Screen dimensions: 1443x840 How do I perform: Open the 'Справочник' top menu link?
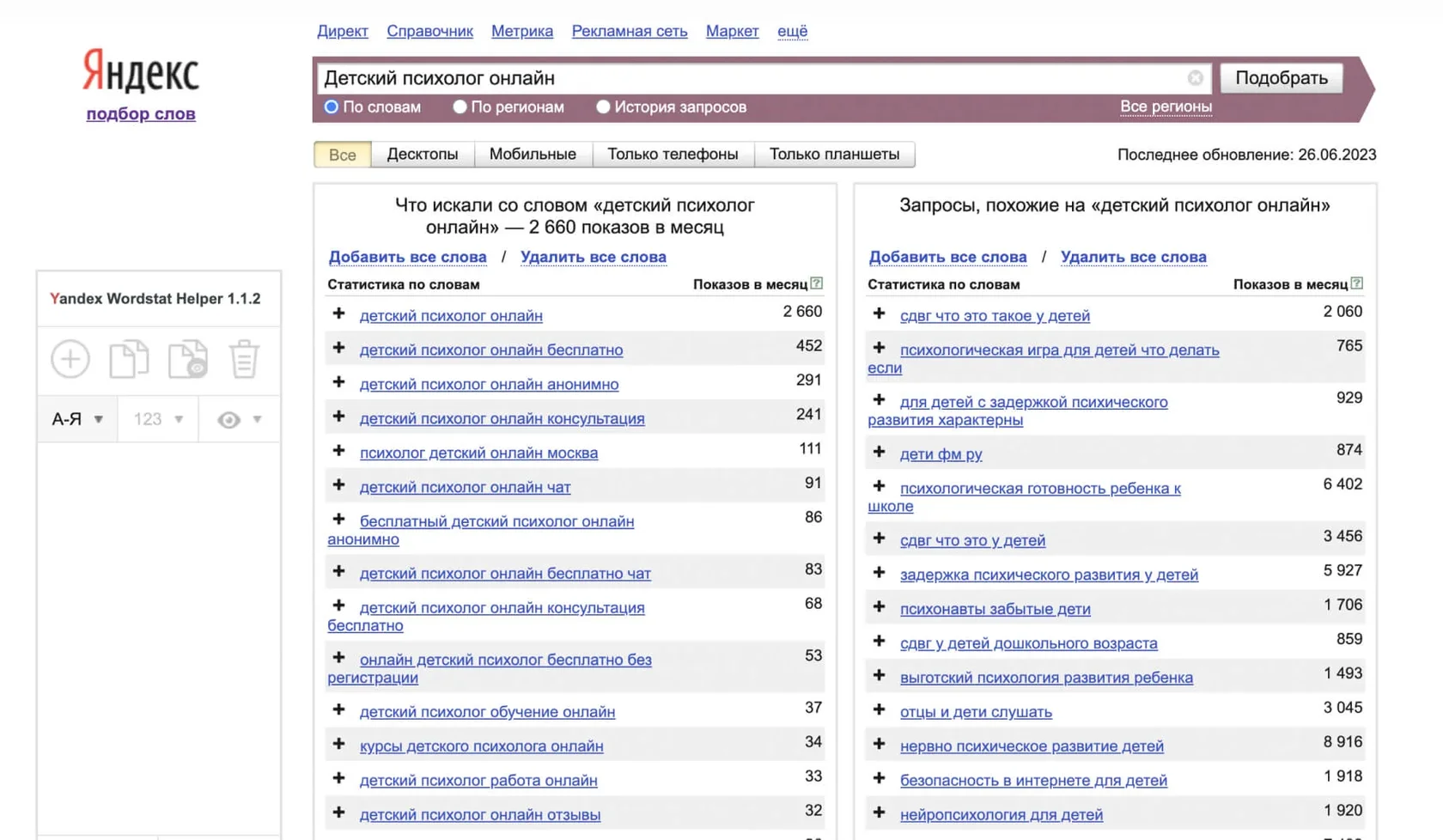429,31
